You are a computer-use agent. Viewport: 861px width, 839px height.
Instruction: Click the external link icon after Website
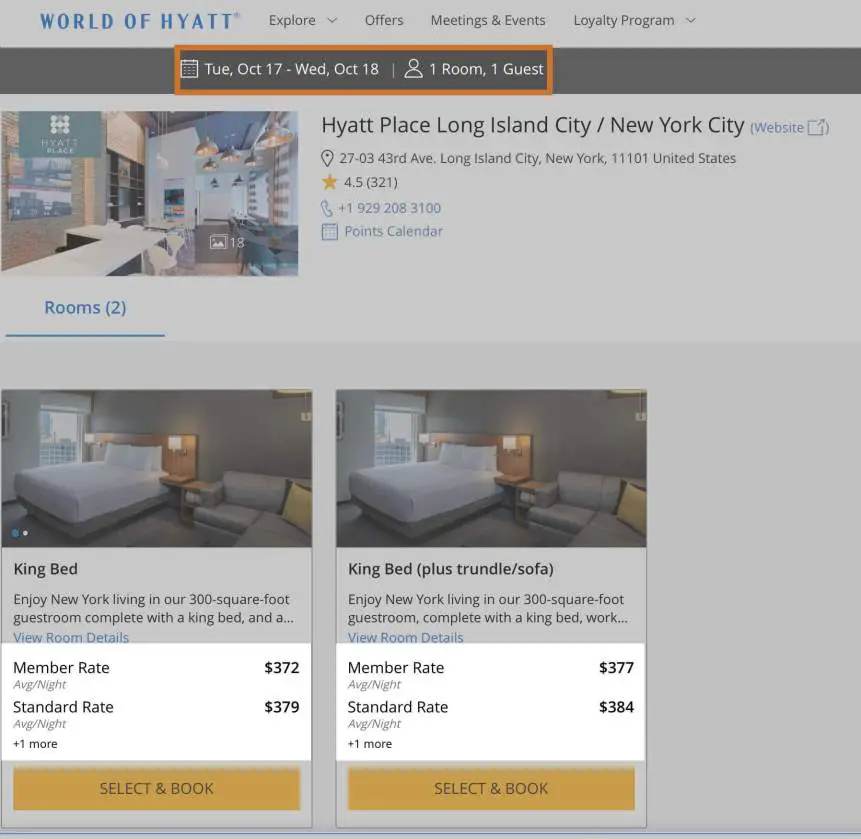(817, 127)
